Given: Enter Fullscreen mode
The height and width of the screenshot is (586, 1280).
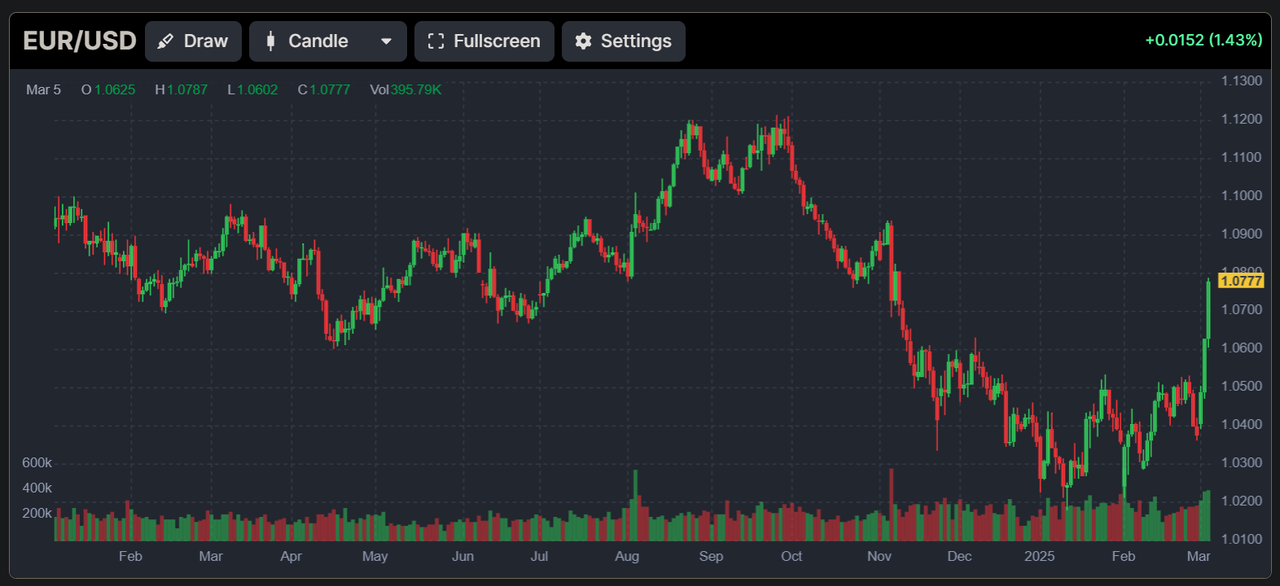Looking at the screenshot, I should (484, 41).
